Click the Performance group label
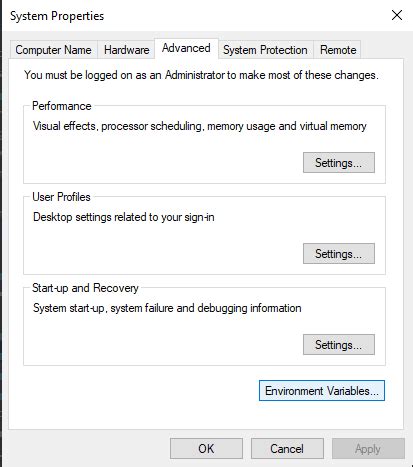Image resolution: width=413 pixels, height=467 pixels. (62, 106)
